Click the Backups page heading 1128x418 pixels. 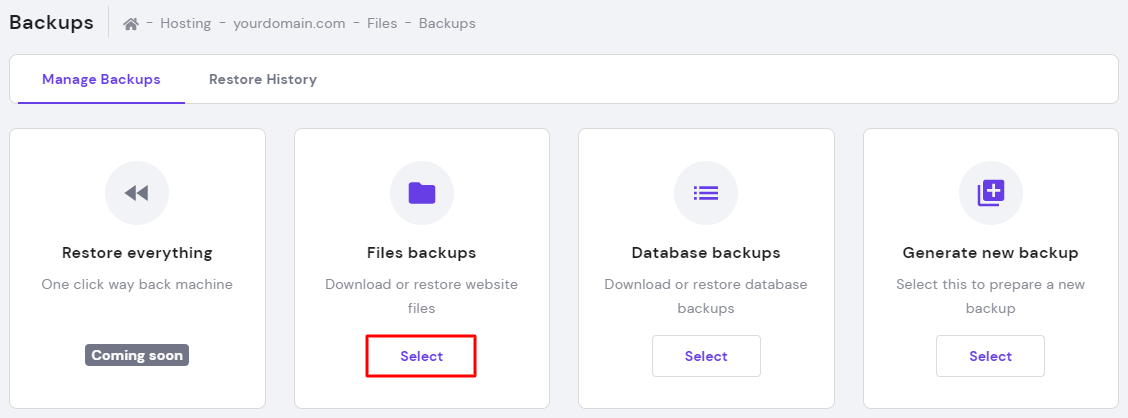(51, 22)
